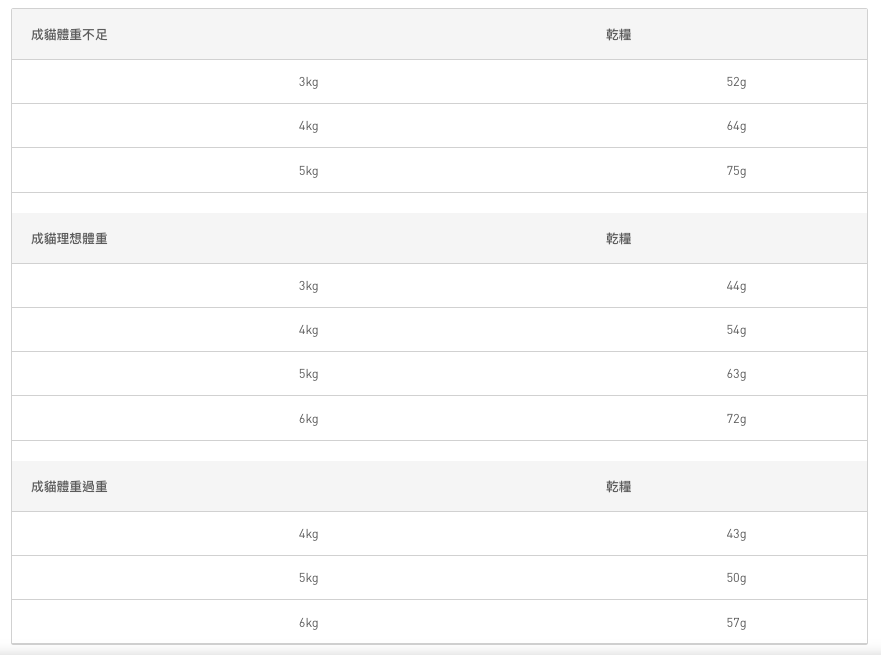
Task: Click the 44g value cell
Action: 736,286
